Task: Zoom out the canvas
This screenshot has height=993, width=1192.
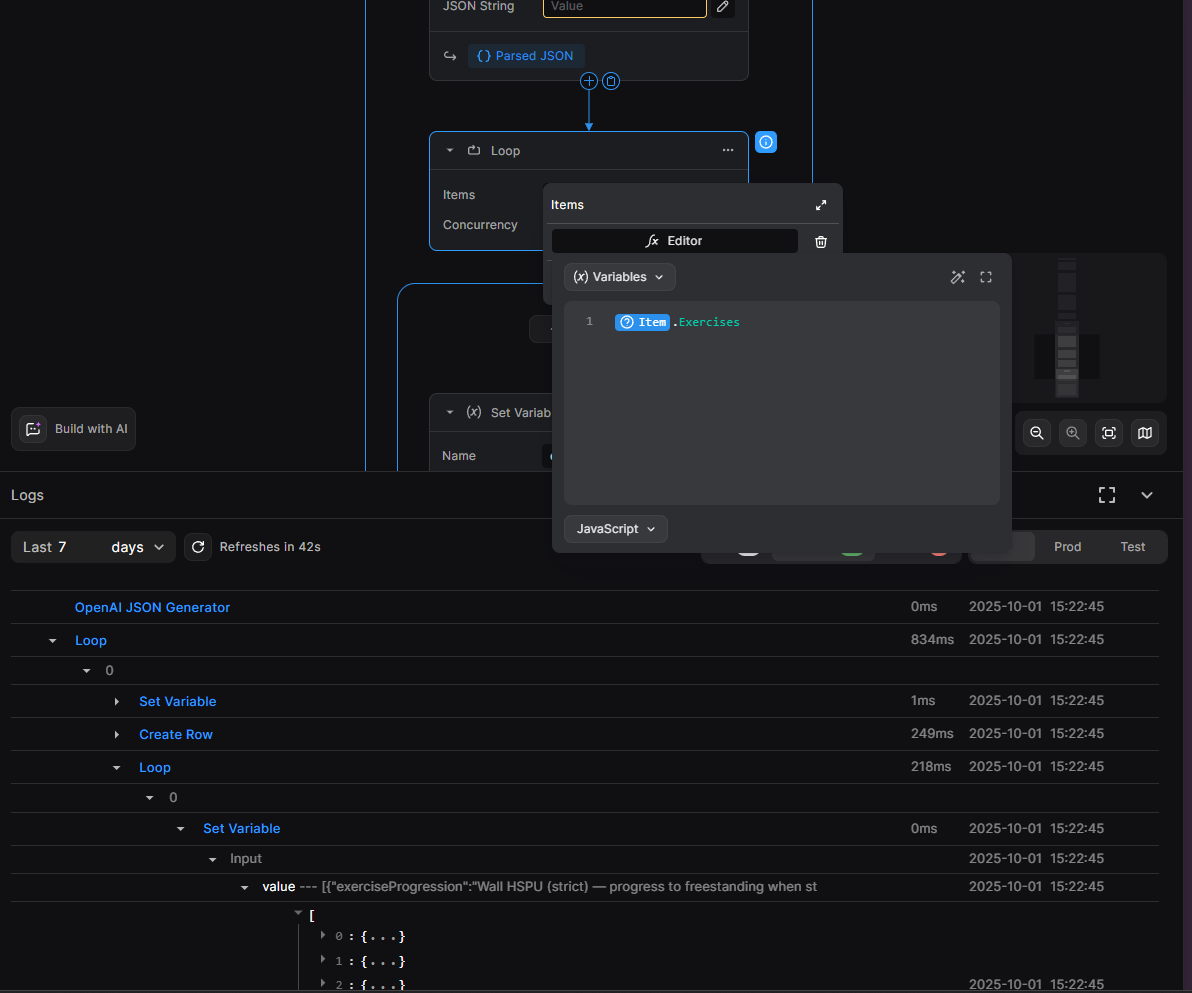Action: point(1037,433)
